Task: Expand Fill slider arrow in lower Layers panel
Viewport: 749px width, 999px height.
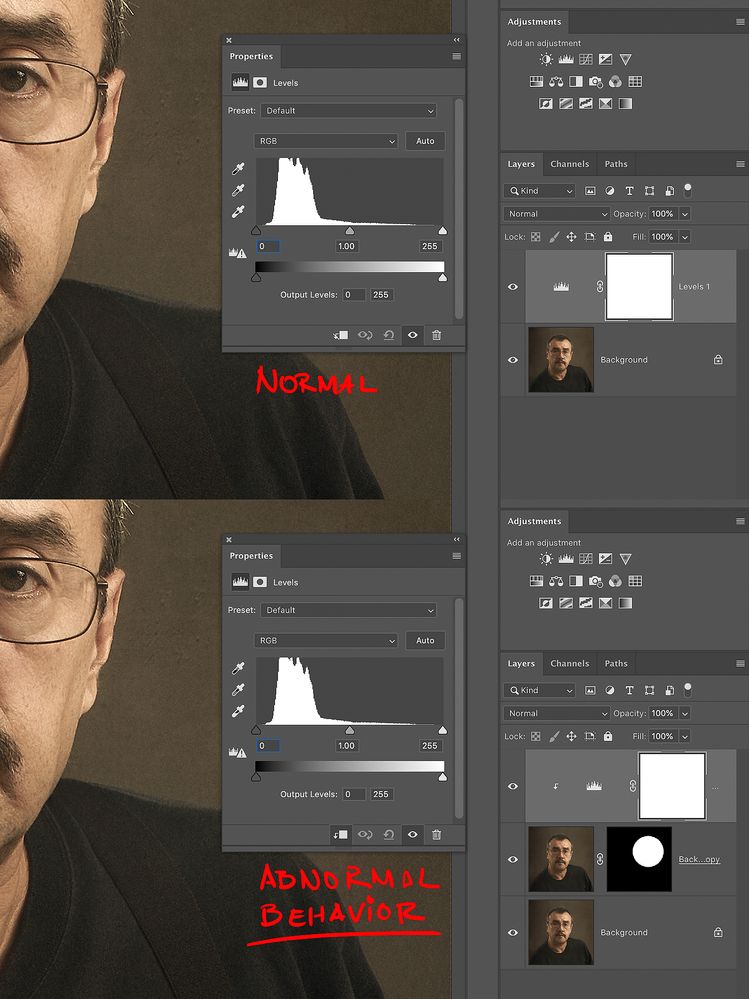Action: point(685,737)
